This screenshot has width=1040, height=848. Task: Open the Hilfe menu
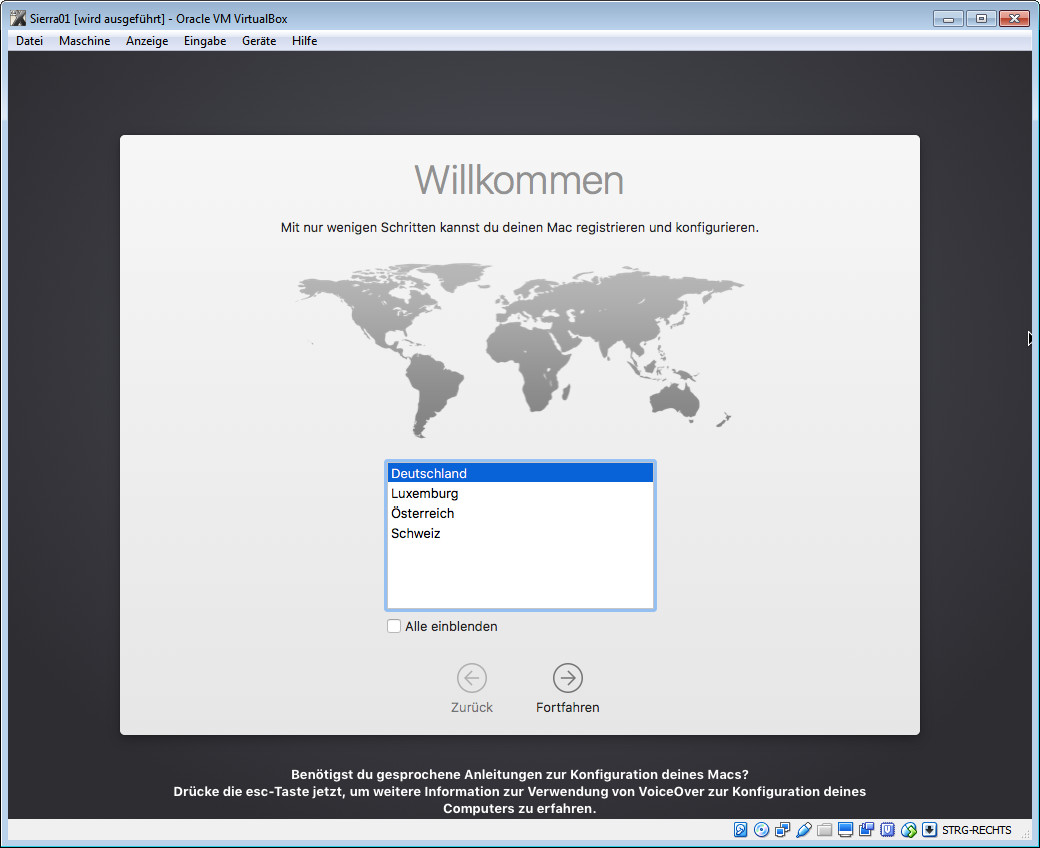click(304, 41)
